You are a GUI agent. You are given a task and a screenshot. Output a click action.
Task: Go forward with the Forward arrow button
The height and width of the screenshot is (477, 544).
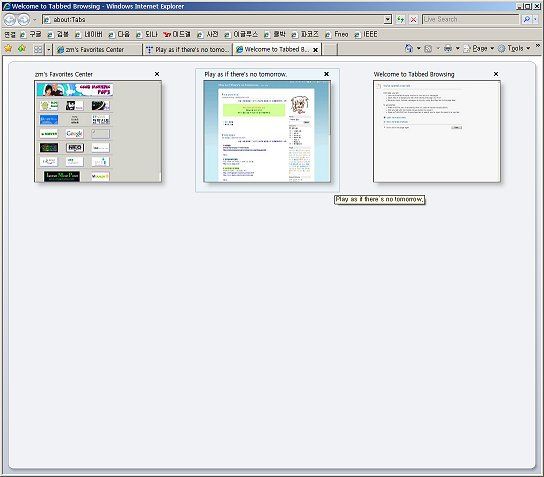point(24,20)
